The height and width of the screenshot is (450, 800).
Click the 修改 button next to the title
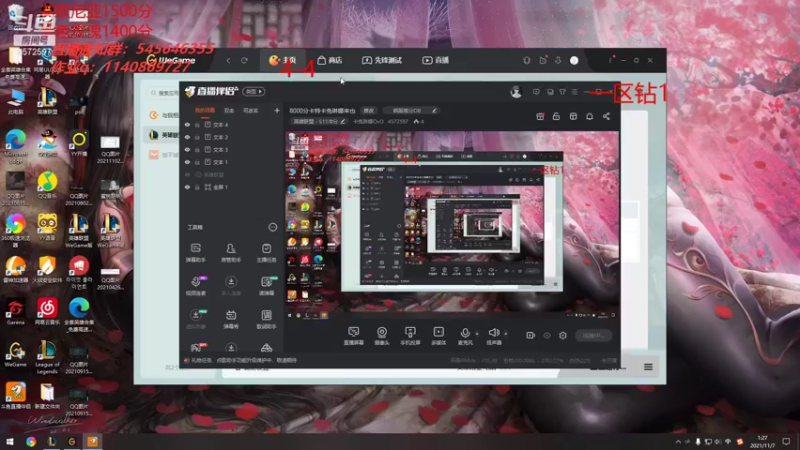coord(368,110)
